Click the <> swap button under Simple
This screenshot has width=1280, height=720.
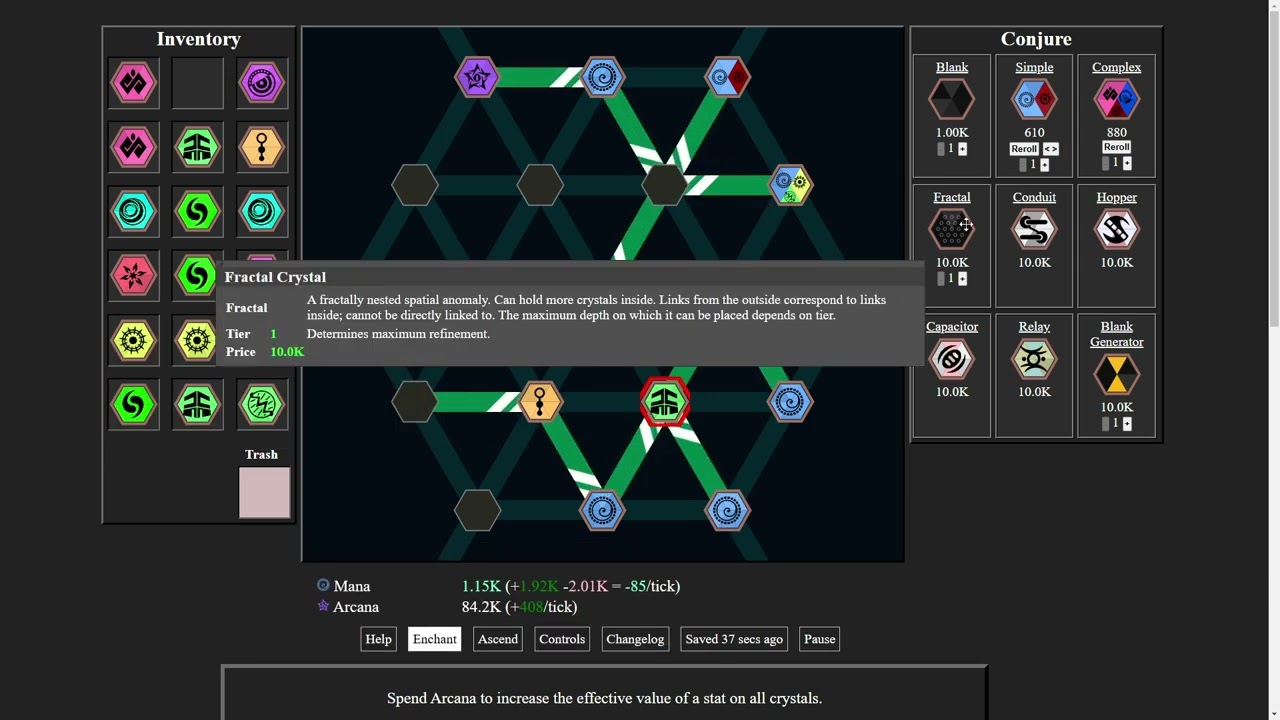[x=1051, y=149]
